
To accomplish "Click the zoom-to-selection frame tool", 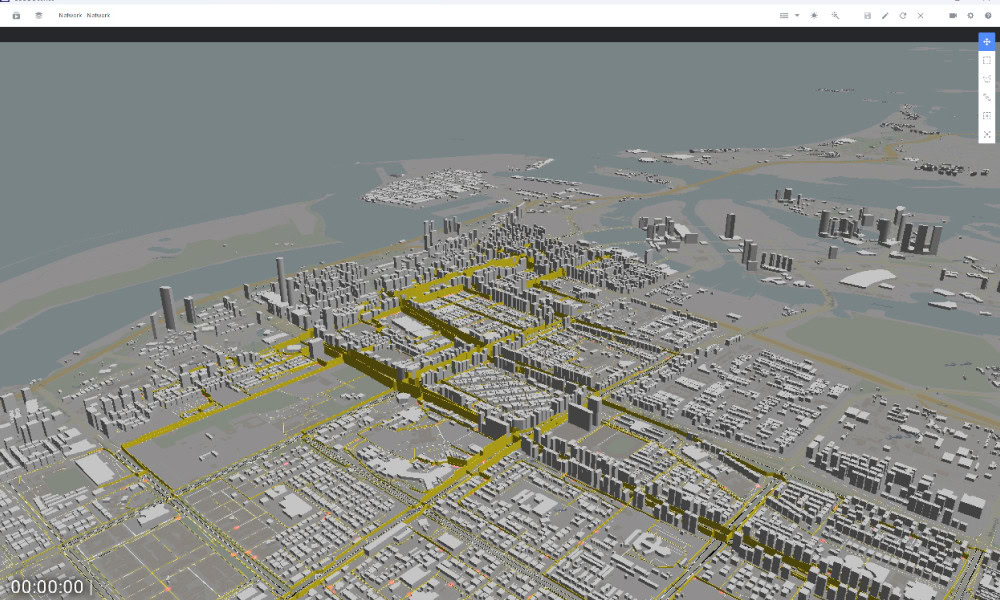I will pos(987,116).
